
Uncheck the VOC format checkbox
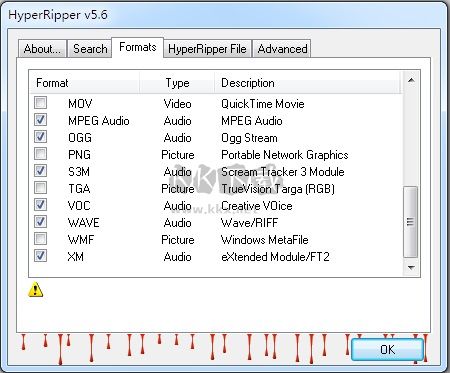[40, 205]
